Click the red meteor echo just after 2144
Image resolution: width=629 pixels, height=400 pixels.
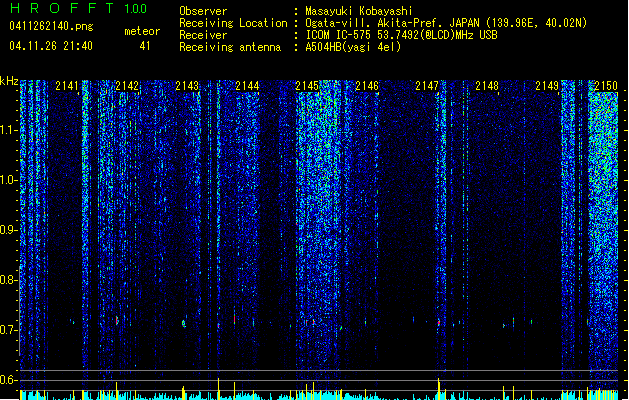pyautogui.click(x=234, y=319)
